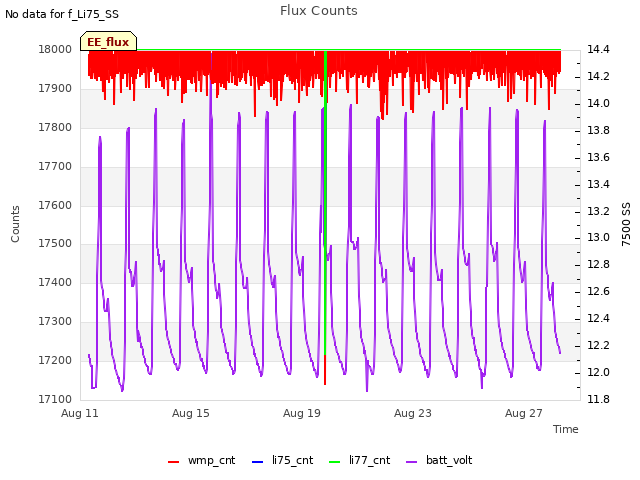This screenshot has height=480, width=640.
Task: Click the 13.0 right axis tick label
Action: [x=598, y=238]
